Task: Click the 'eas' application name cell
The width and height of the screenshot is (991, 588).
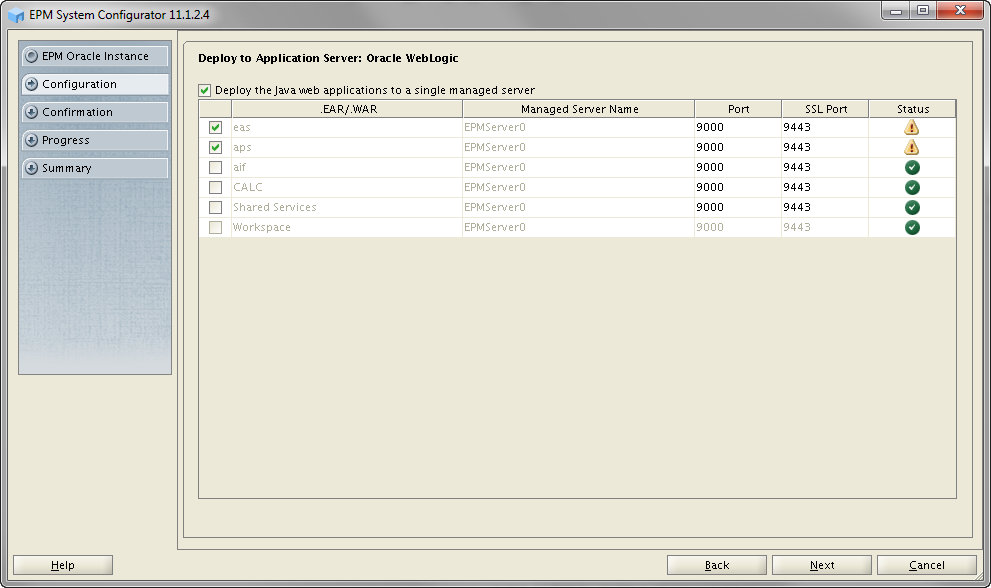Action: [x=346, y=127]
